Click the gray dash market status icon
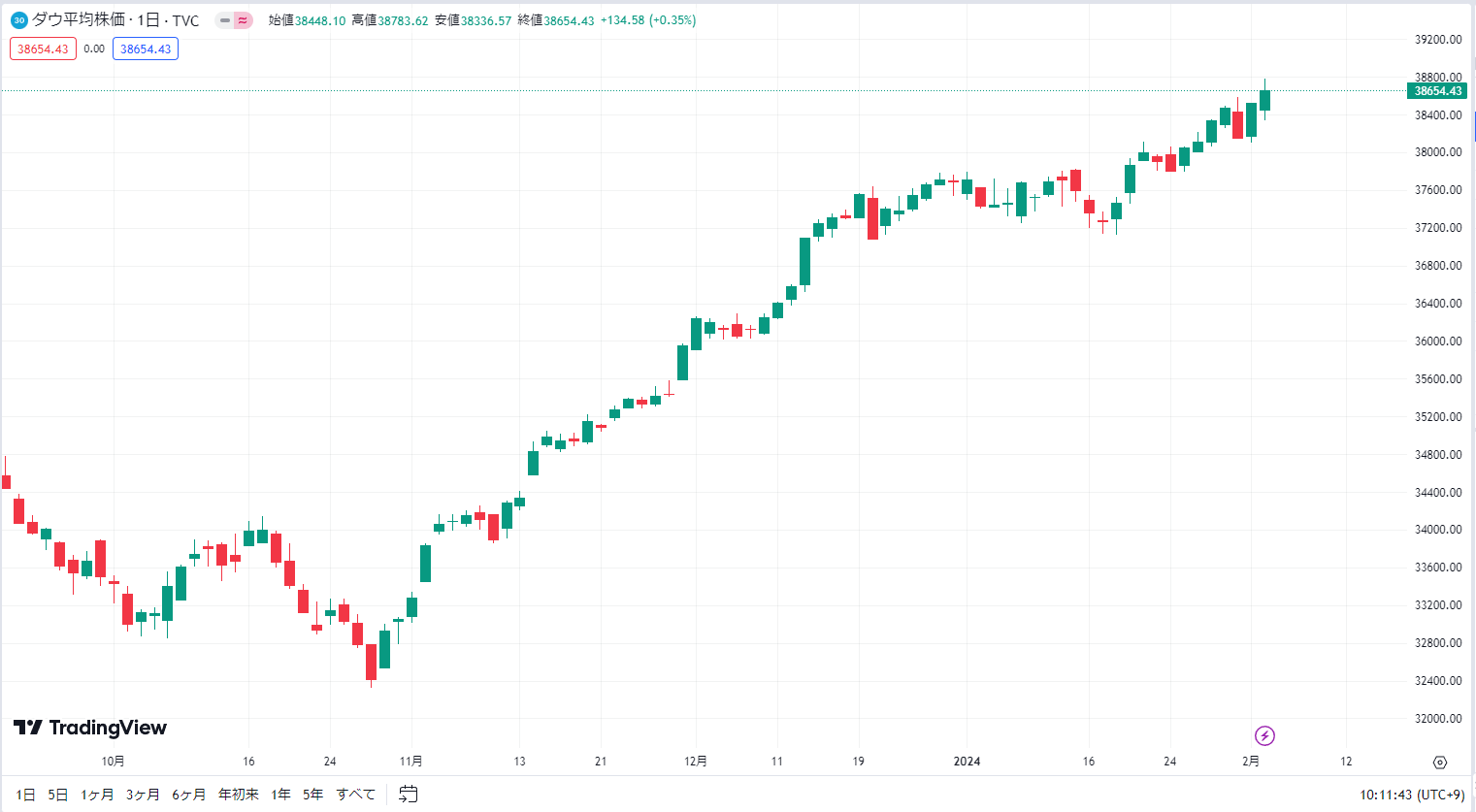1476x812 pixels. (x=225, y=20)
